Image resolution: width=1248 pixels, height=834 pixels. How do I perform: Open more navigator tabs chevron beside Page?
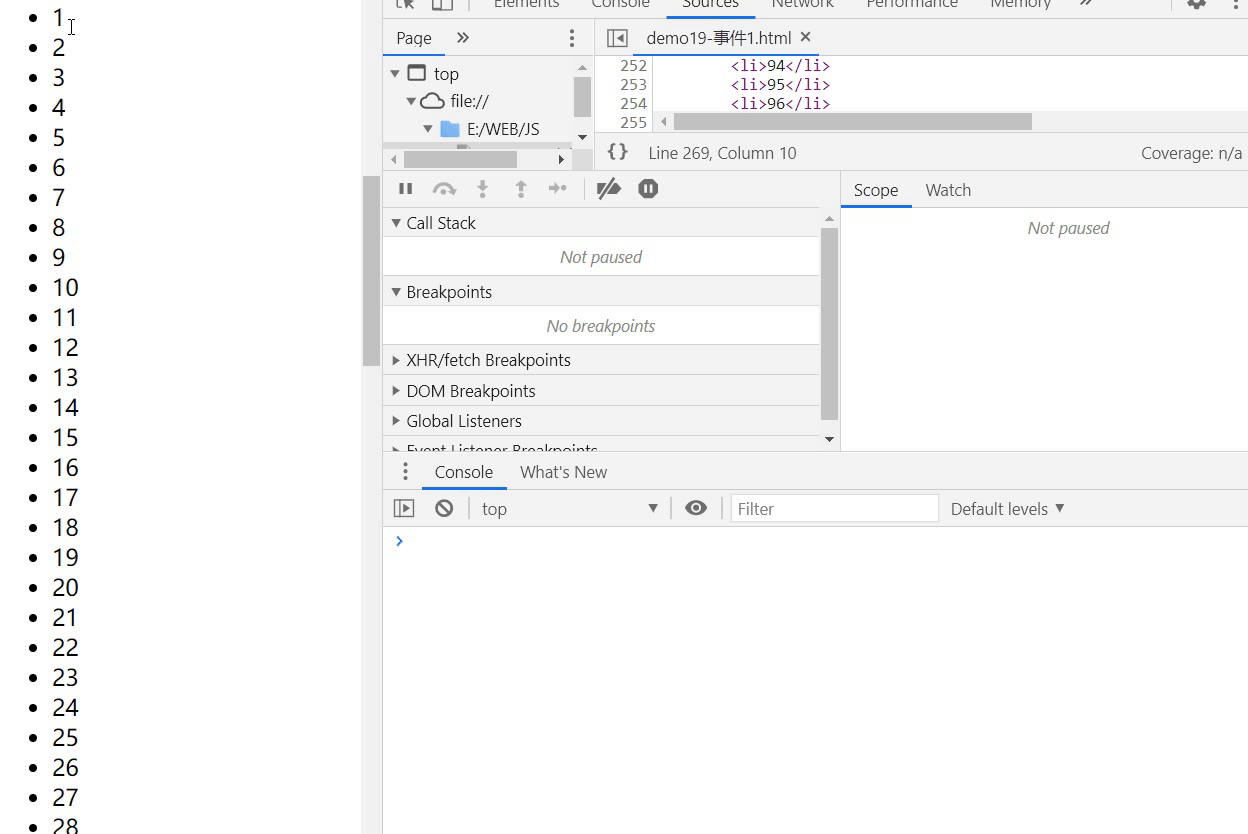(x=463, y=38)
